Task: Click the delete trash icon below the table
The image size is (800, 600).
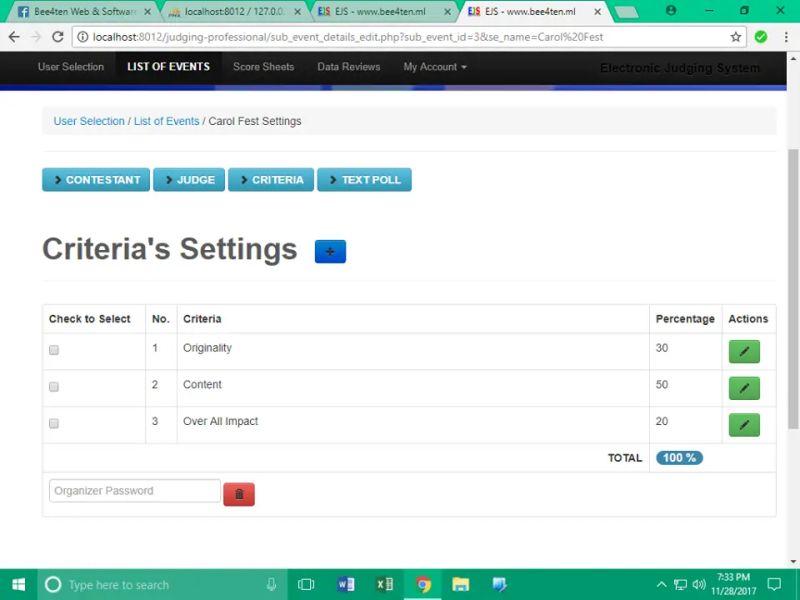Action: 239,494
